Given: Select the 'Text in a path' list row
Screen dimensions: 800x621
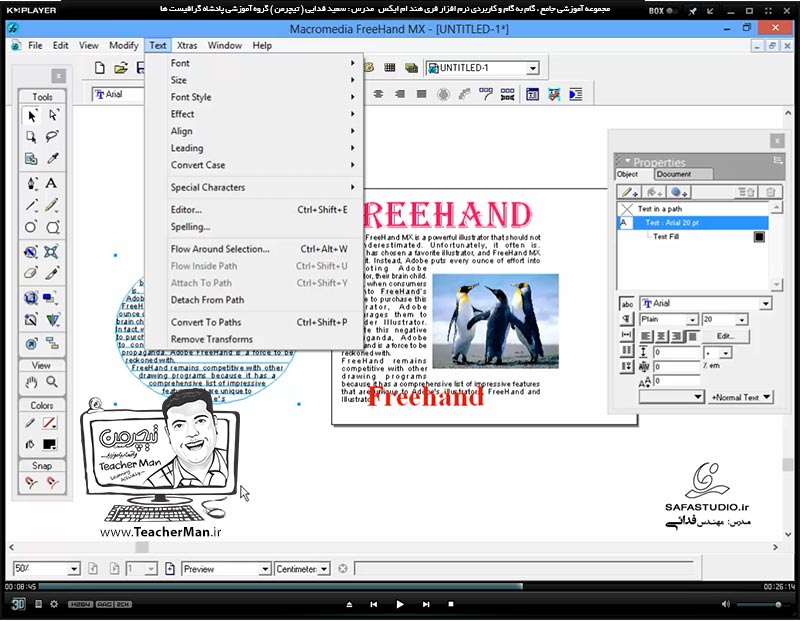Looking at the screenshot, I should pyautogui.click(x=693, y=209).
